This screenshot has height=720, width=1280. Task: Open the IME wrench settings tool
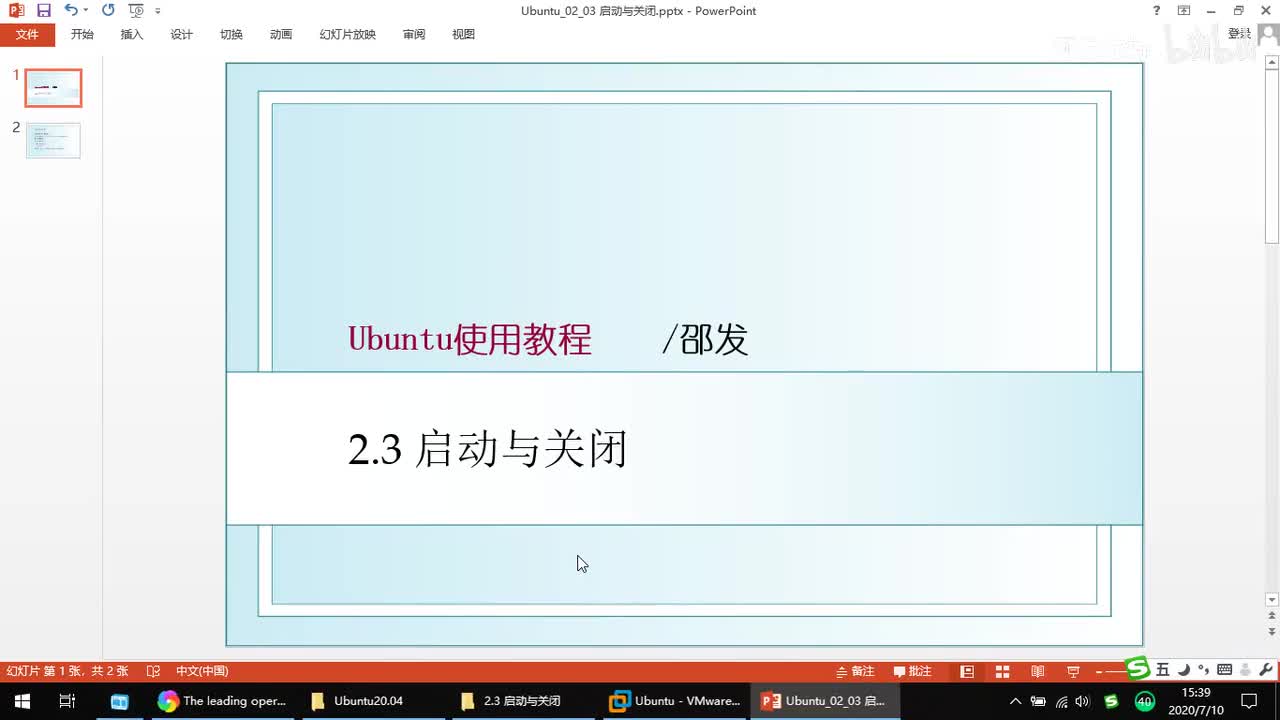(1266, 670)
